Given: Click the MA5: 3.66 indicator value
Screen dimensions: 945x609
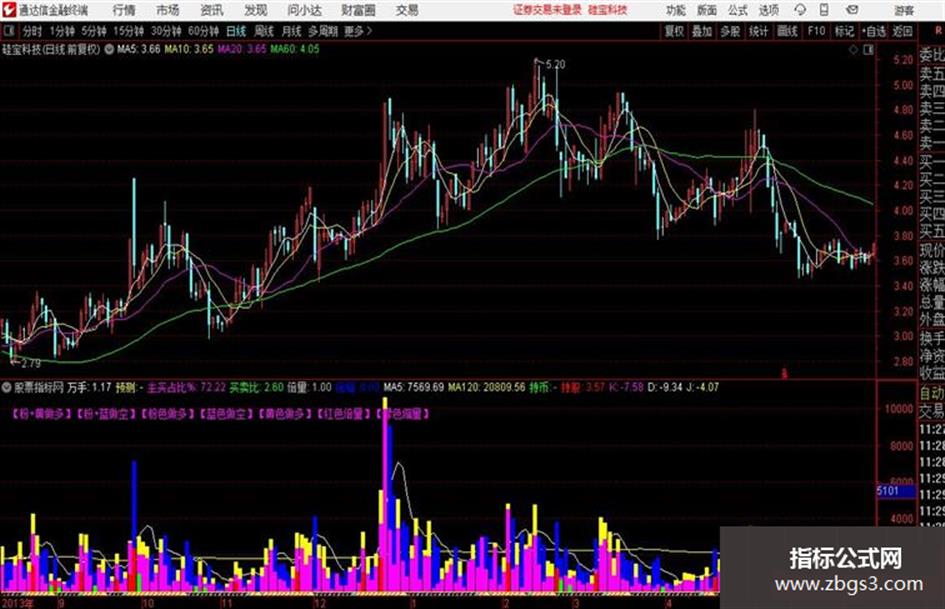Looking at the screenshot, I should pos(139,49).
